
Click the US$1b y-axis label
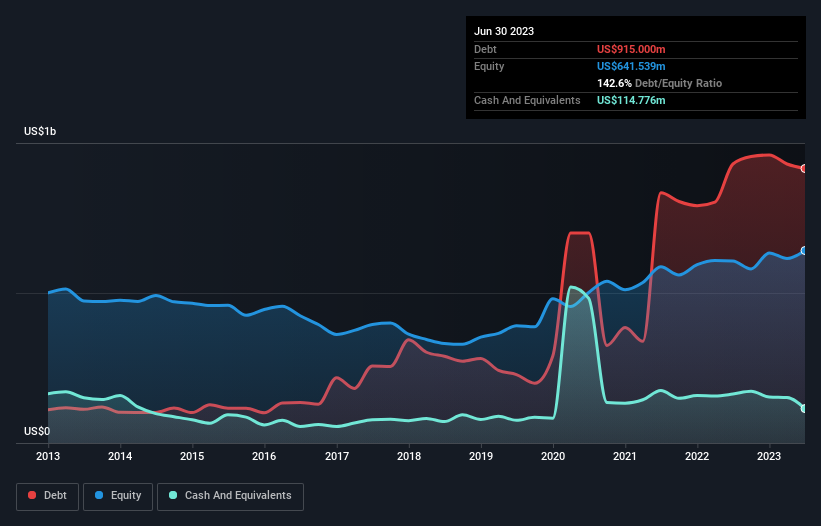pyautogui.click(x=40, y=131)
